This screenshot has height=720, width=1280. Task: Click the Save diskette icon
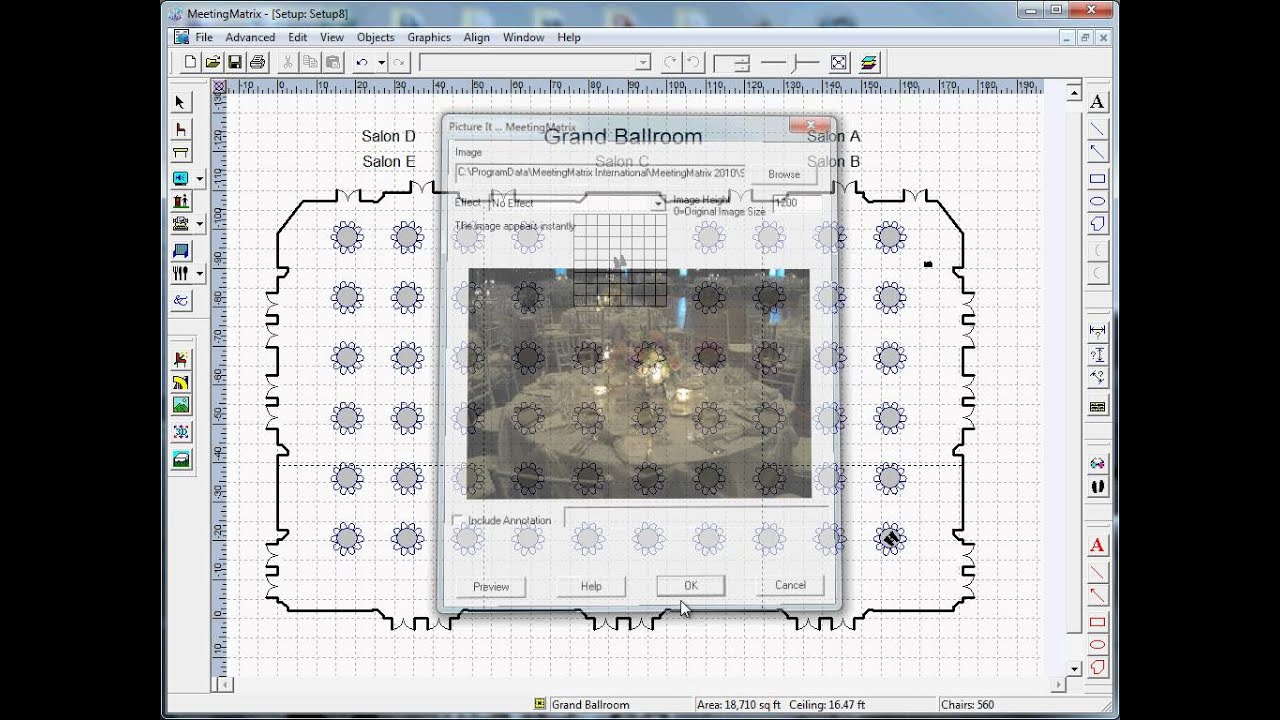click(235, 62)
